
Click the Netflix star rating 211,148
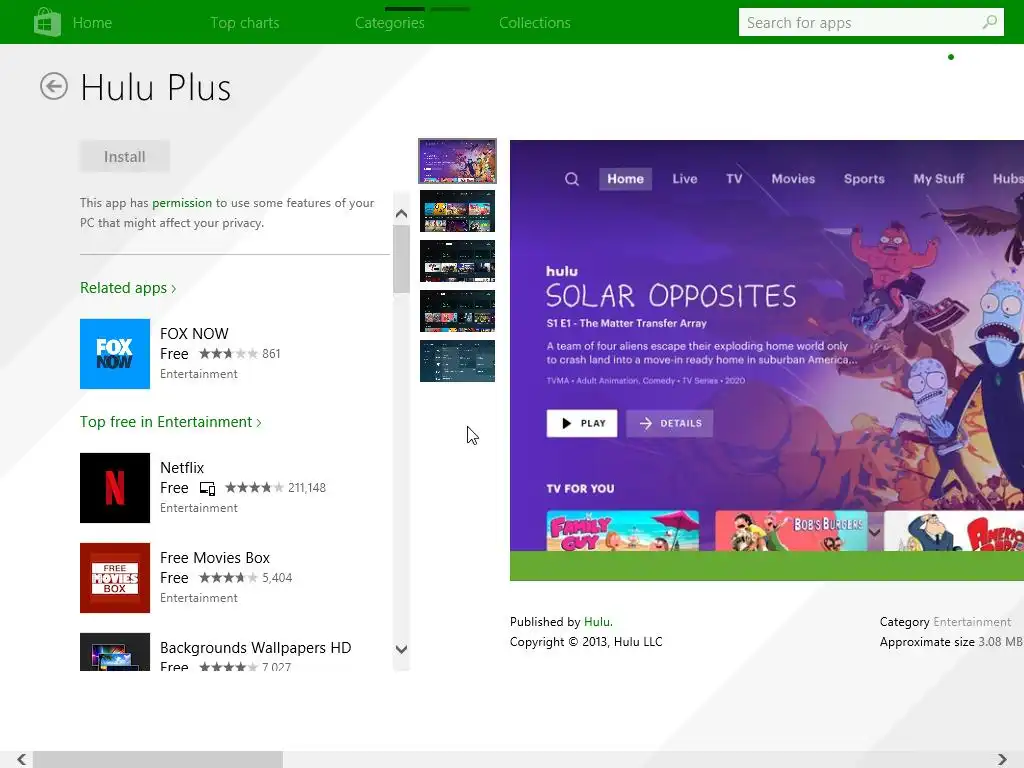click(275, 488)
